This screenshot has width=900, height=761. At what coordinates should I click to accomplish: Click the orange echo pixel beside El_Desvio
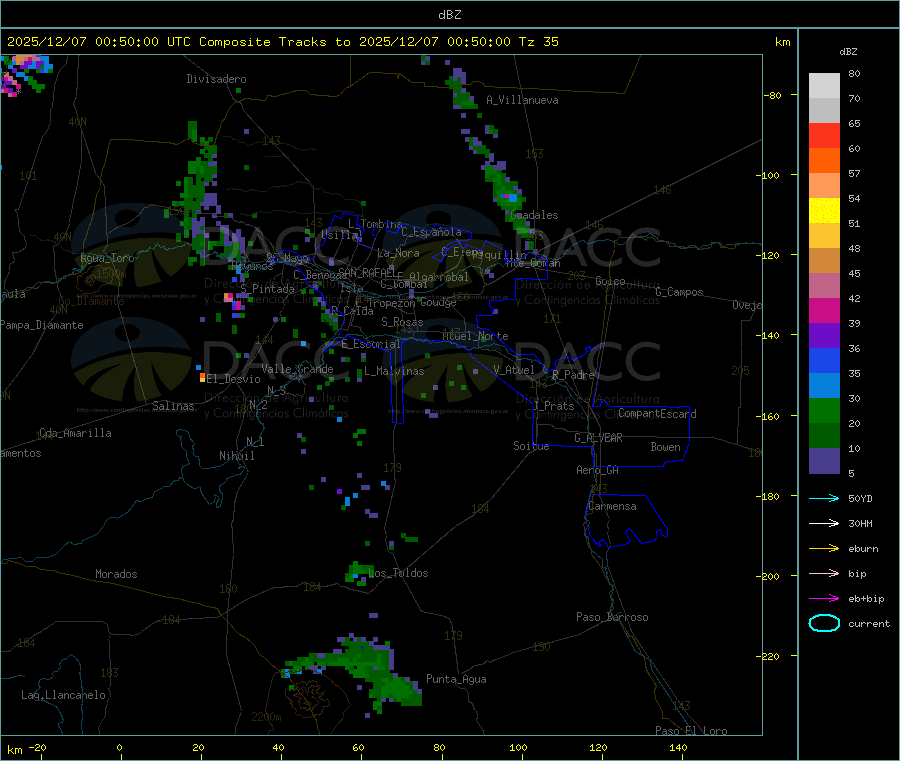(x=203, y=377)
